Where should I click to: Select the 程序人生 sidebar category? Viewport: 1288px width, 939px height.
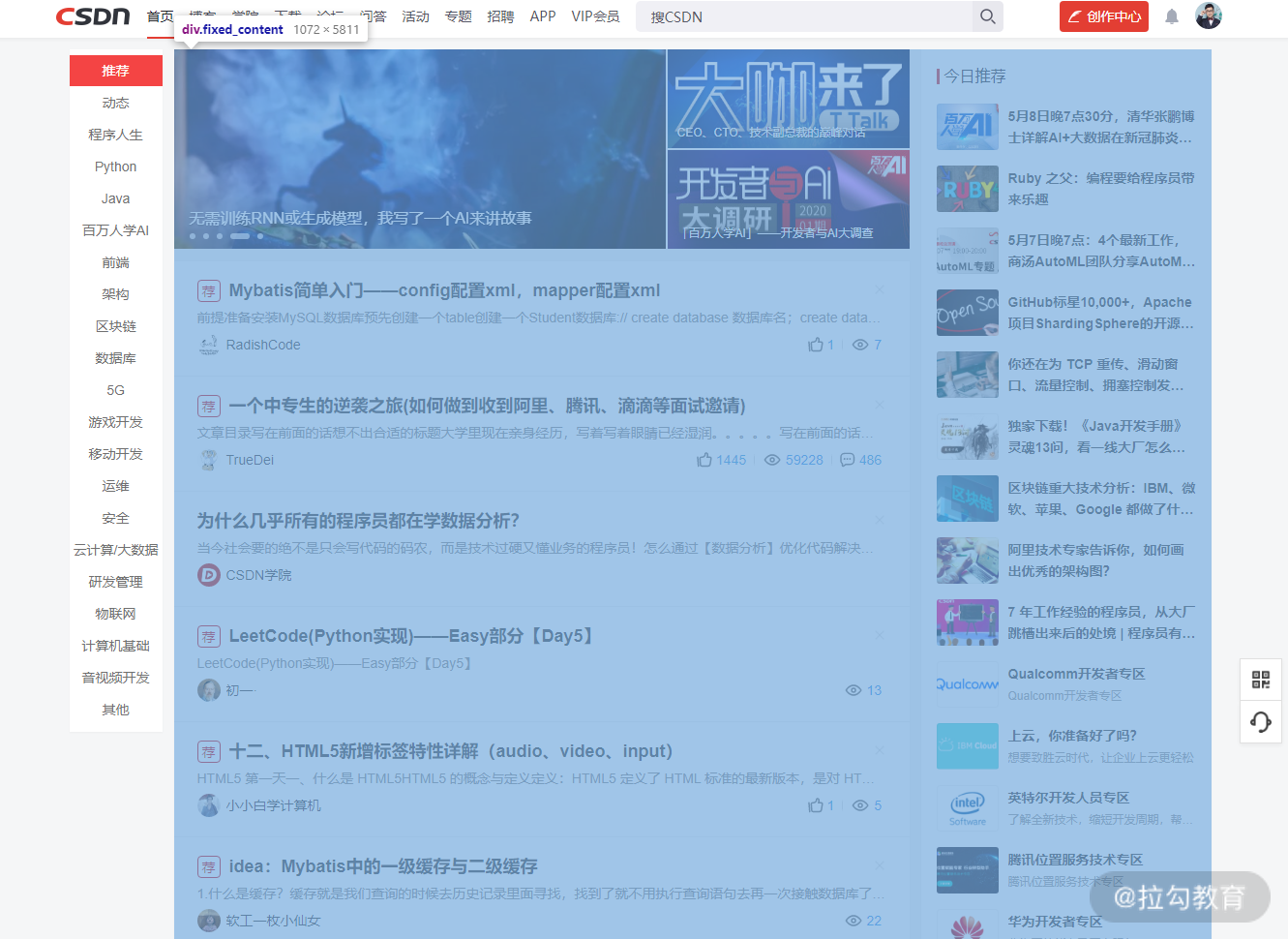pyautogui.click(x=116, y=135)
